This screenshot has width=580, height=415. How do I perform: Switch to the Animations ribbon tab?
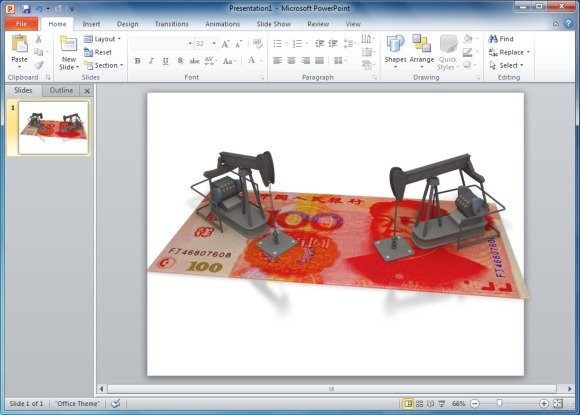click(x=222, y=24)
